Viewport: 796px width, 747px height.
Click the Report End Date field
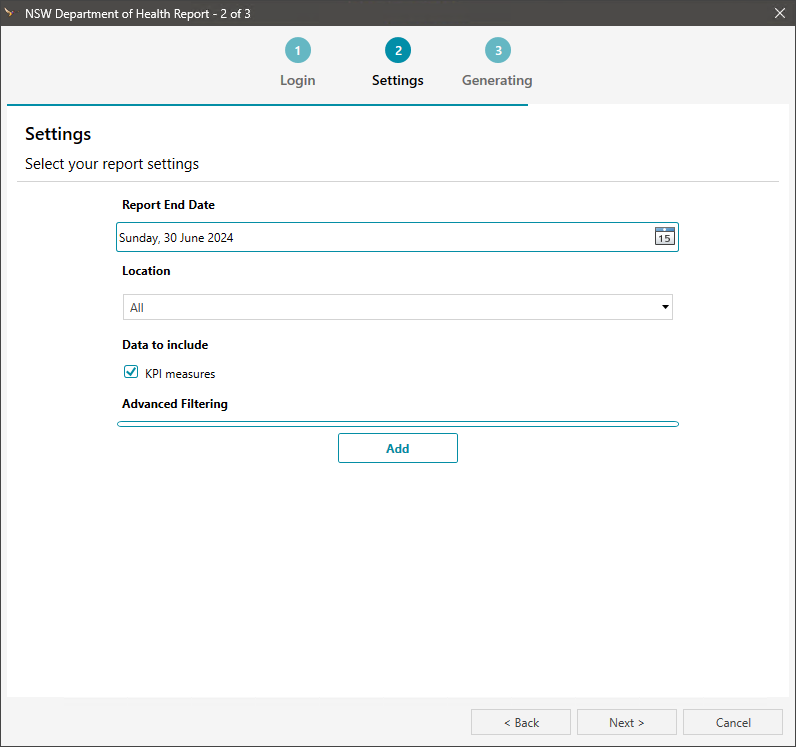[397, 237]
